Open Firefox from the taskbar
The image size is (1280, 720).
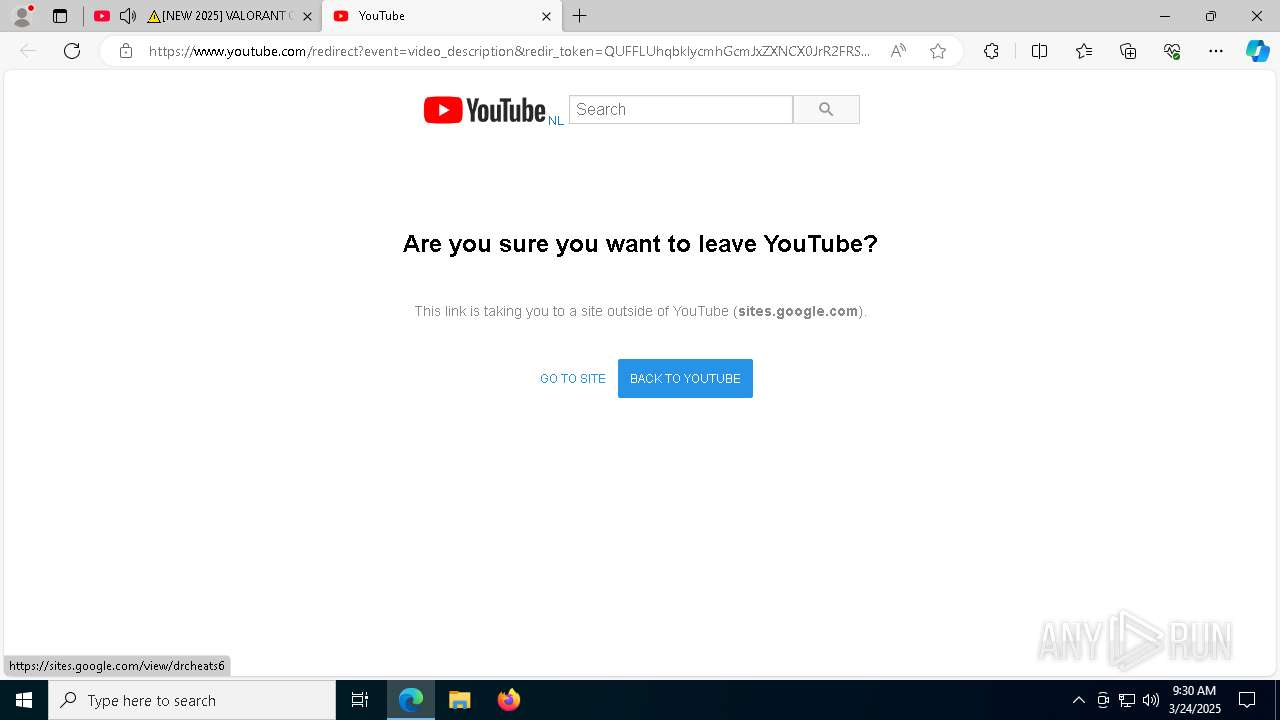508,700
